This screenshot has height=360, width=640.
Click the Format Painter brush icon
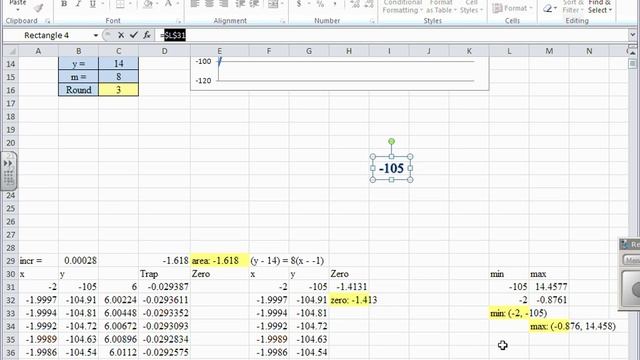point(38,7)
